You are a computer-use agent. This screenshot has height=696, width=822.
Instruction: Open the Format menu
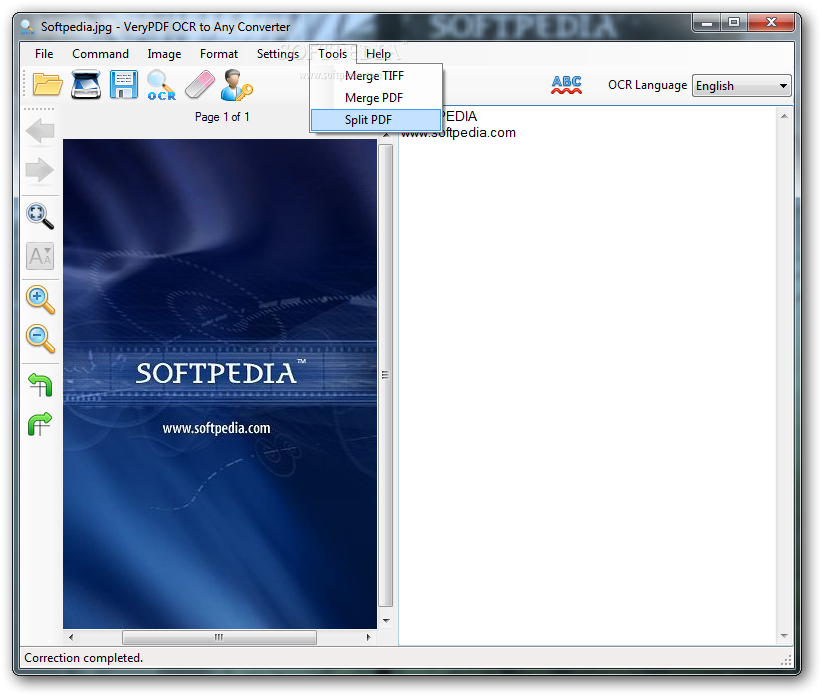point(219,54)
